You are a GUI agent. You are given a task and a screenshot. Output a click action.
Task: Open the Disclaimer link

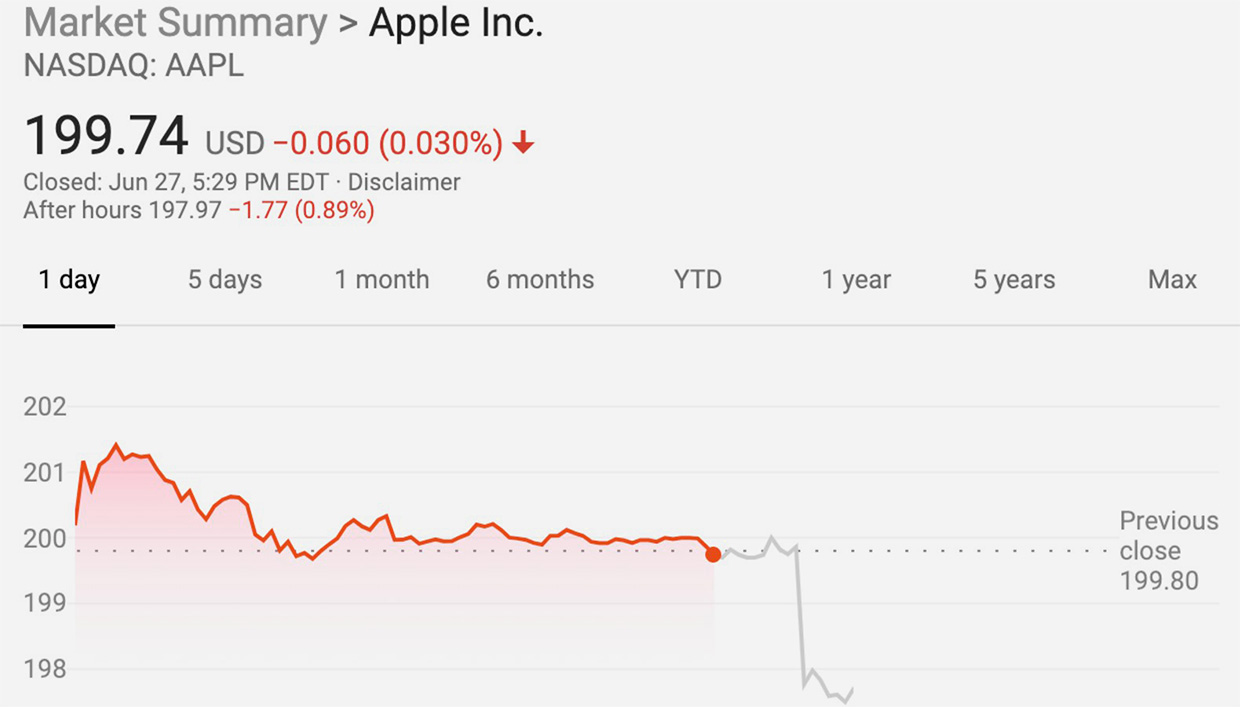pyautogui.click(x=404, y=183)
